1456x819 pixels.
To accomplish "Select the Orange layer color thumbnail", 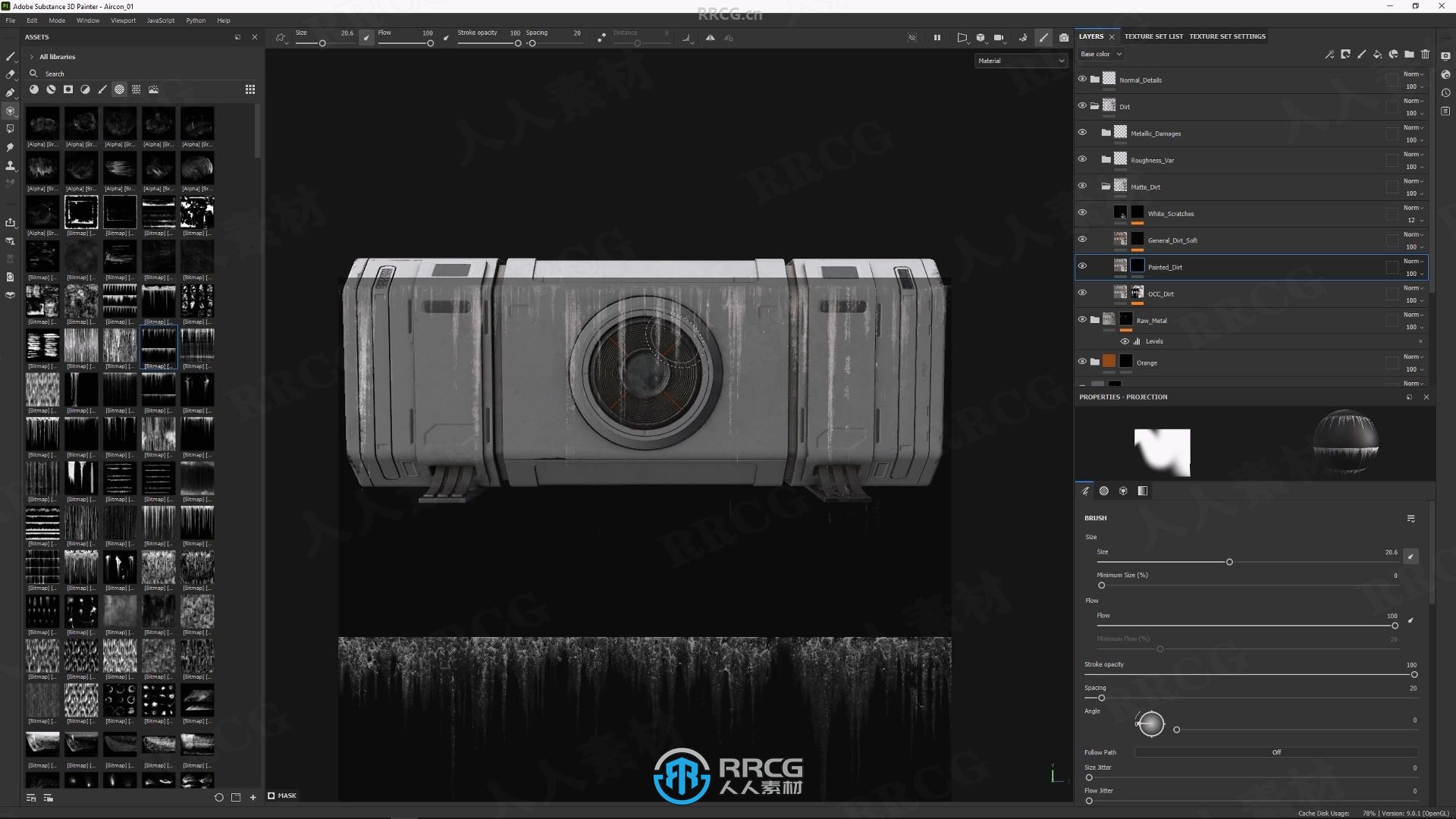I will click(x=1109, y=362).
